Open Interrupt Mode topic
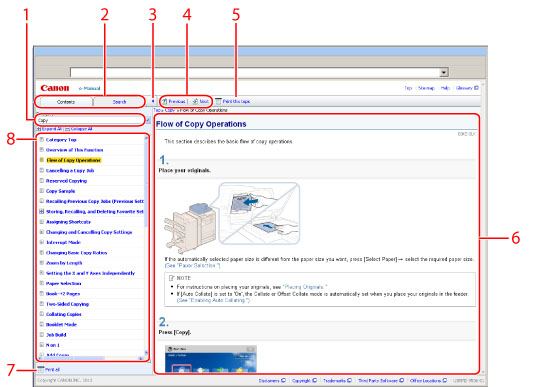Image resolution: width=535 pixels, height=387 pixels. [x=63, y=242]
